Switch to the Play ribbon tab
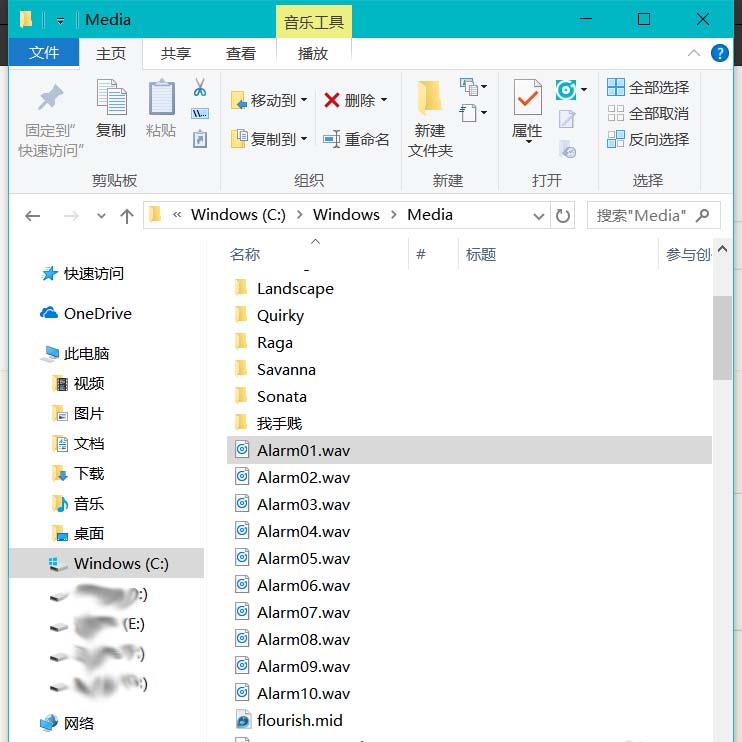The image size is (742, 742). click(313, 53)
